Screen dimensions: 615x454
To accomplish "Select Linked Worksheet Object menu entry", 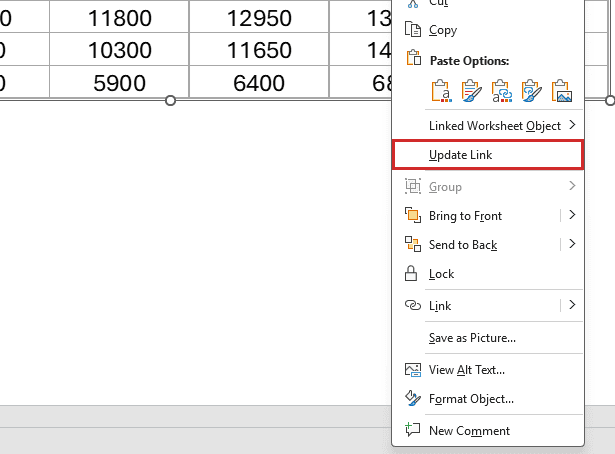I will pos(488,125).
